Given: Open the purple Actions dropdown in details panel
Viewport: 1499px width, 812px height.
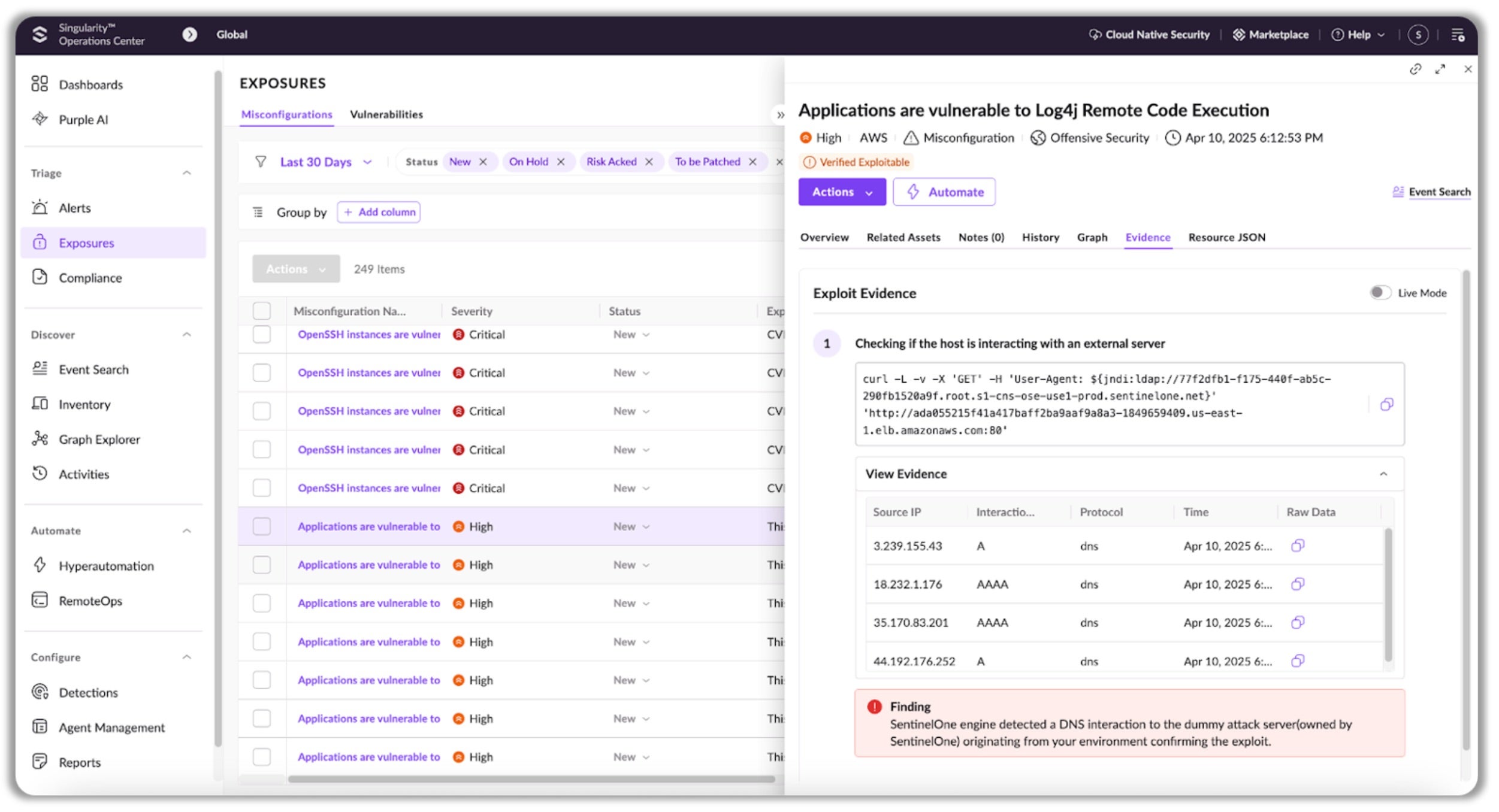Looking at the screenshot, I should [x=841, y=192].
